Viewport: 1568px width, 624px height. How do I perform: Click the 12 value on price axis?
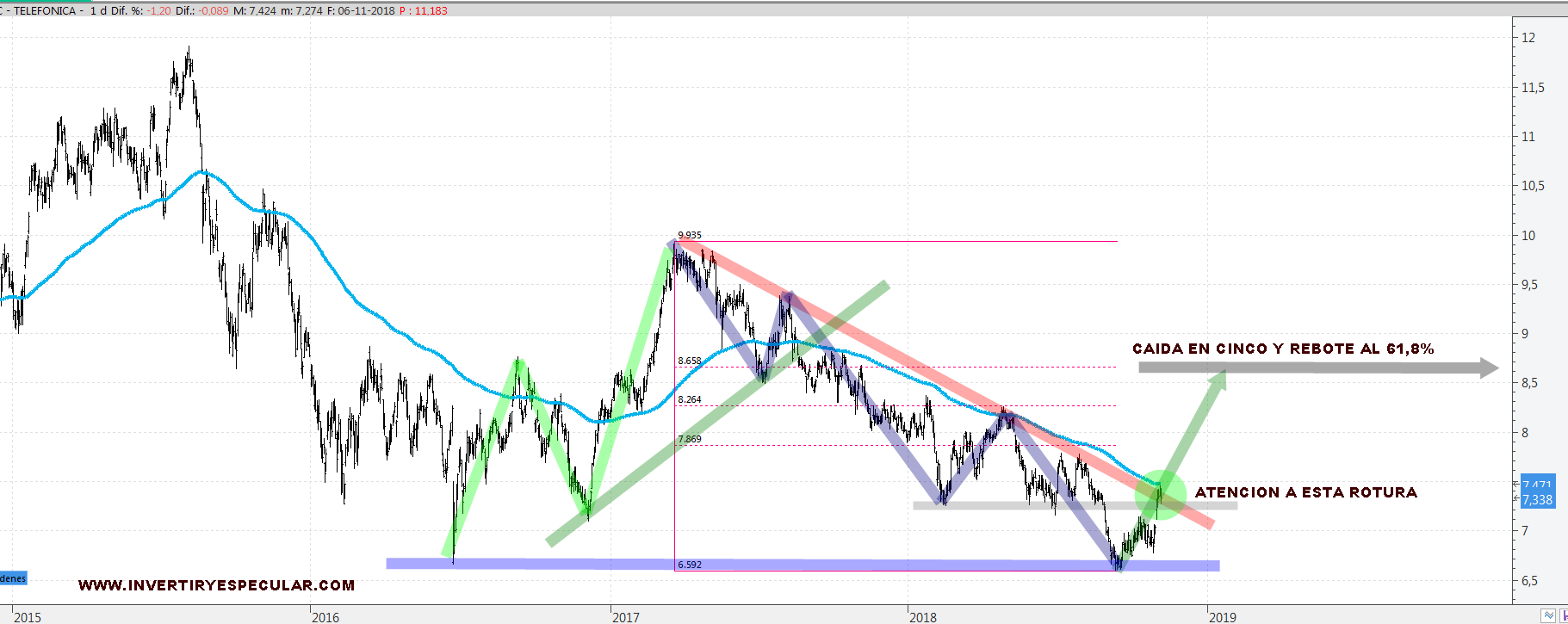(1528, 38)
